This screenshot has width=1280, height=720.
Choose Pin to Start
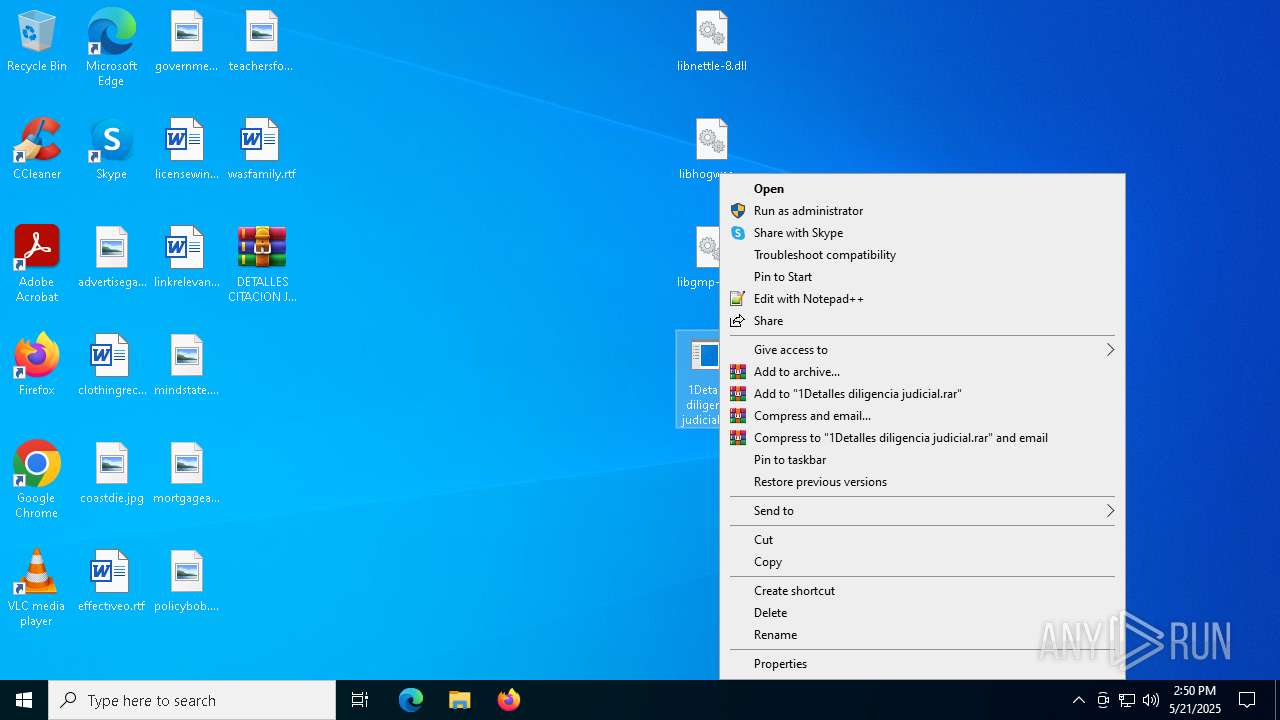coord(922,277)
